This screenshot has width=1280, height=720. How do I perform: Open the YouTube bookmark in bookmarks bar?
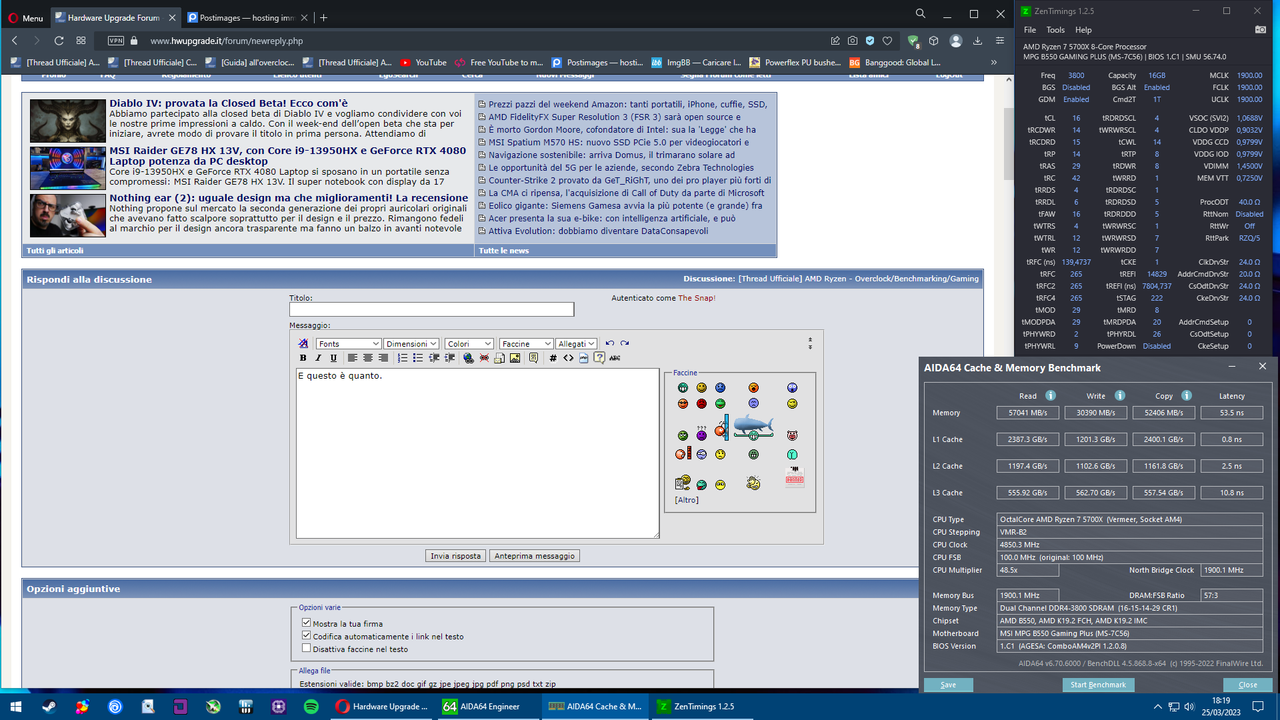423,62
